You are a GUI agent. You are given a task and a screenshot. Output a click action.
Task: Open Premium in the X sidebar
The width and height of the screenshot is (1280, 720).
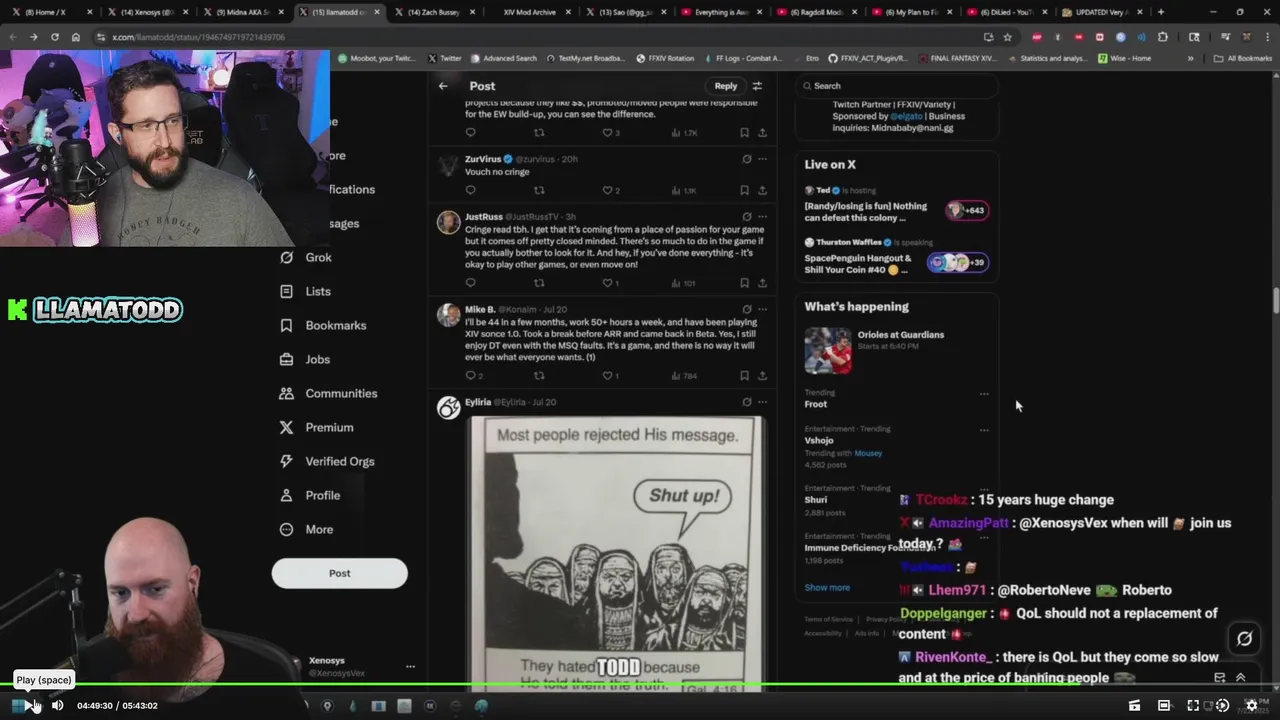(x=316, y=427)
